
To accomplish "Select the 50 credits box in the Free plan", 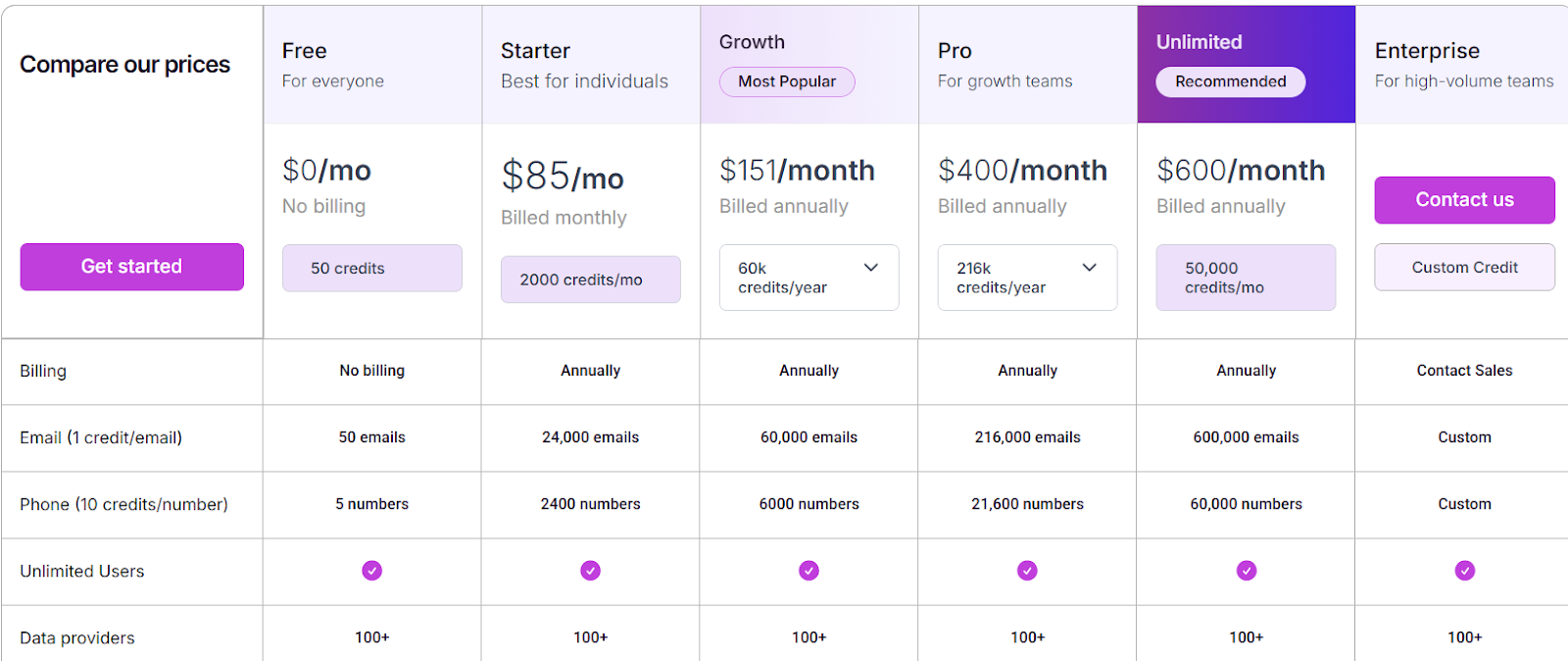I will pos(371,269).
